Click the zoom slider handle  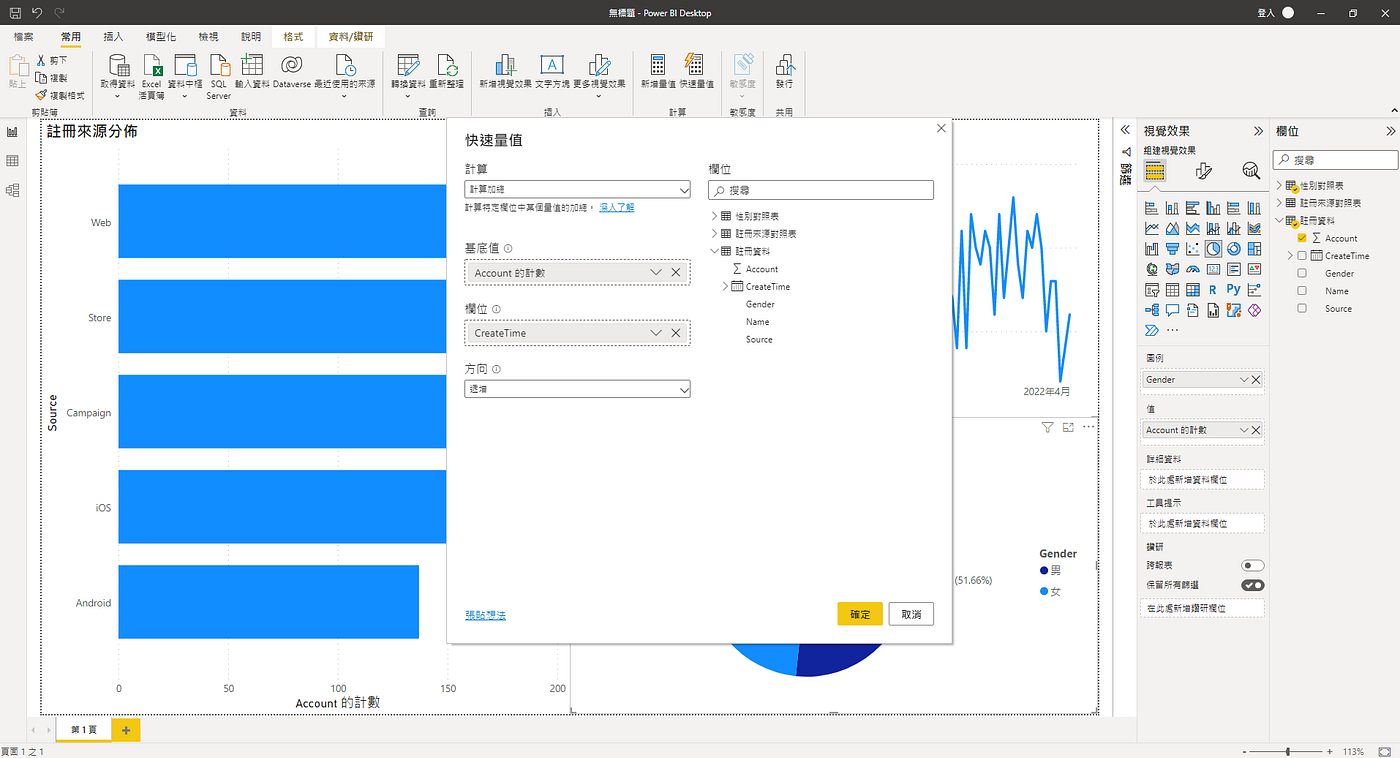pos(1288,751)
